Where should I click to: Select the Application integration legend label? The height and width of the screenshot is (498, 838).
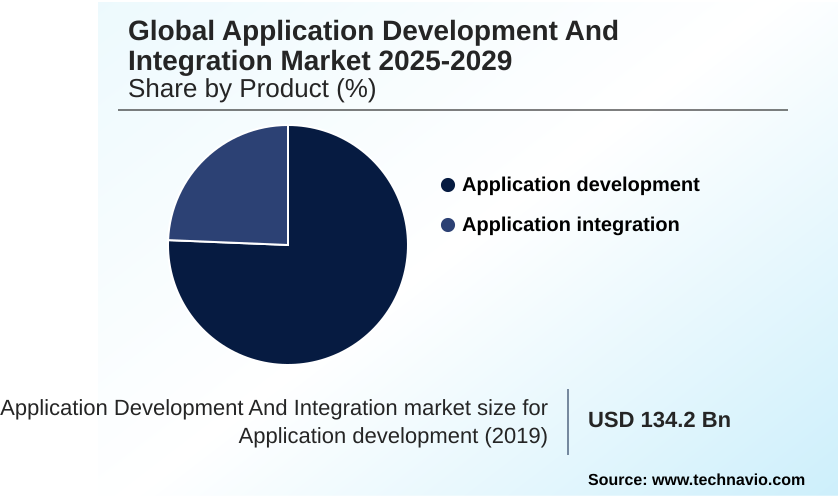570,225
